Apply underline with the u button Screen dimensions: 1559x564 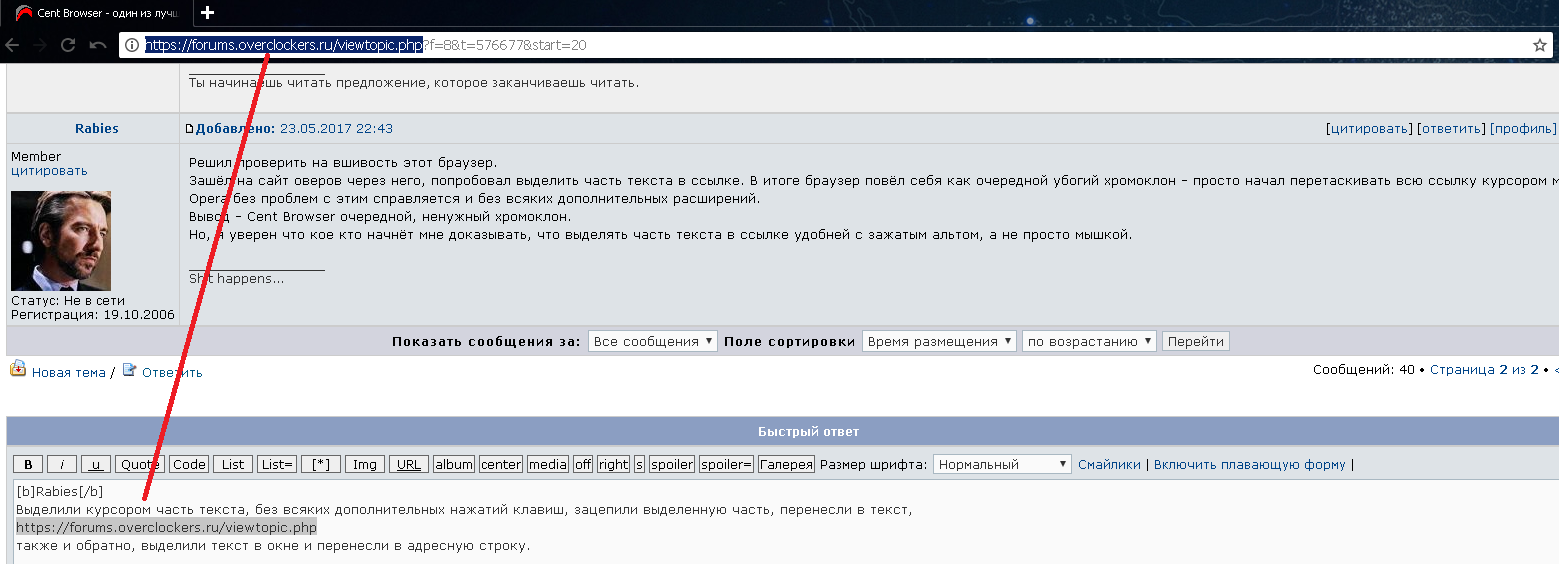(96, 464)
